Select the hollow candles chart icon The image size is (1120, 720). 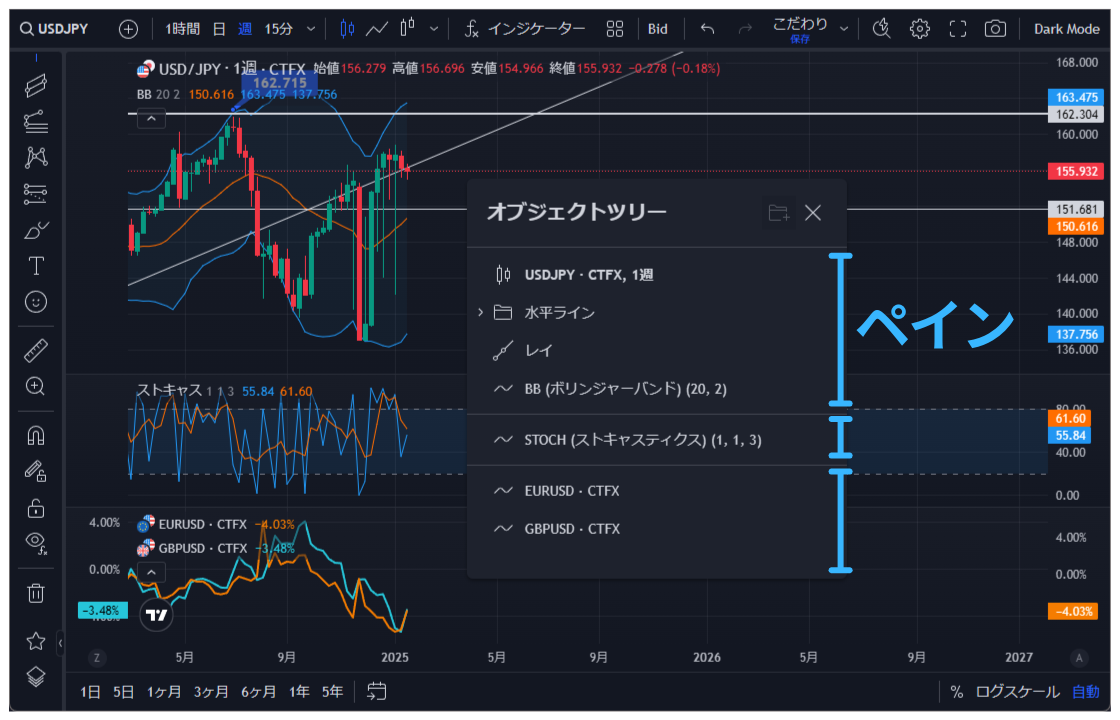pyautogui.click(x=407, y=29)
